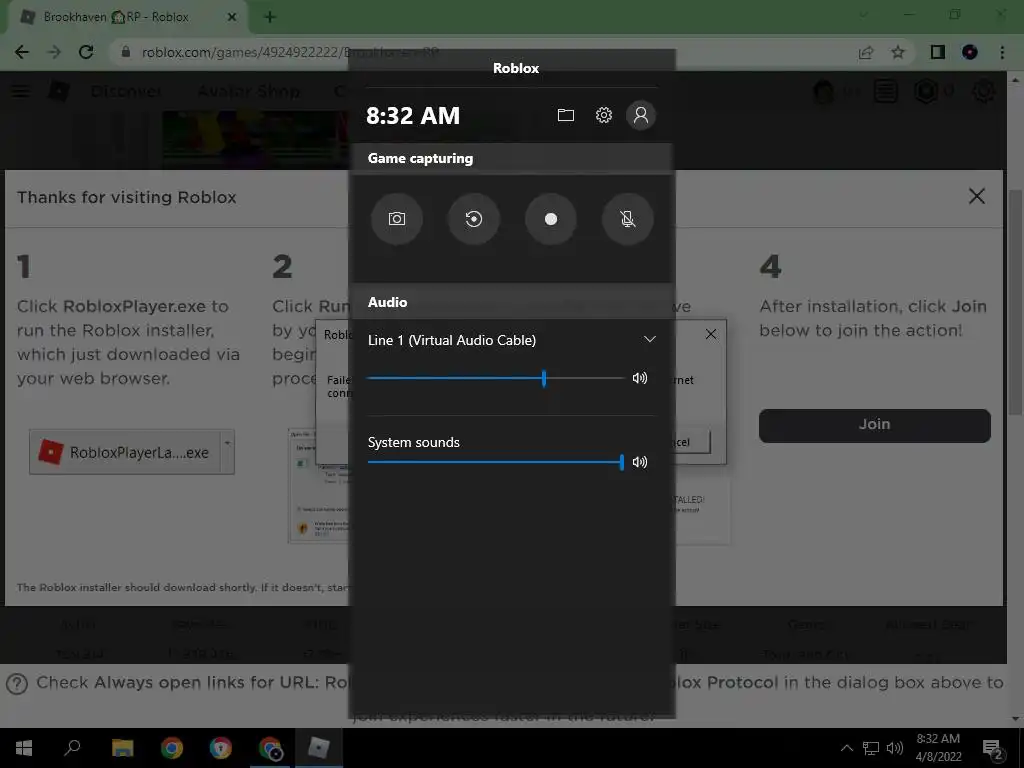Open captures folder icon in Game Bar

pyautogui.click(x=566, y=116)
